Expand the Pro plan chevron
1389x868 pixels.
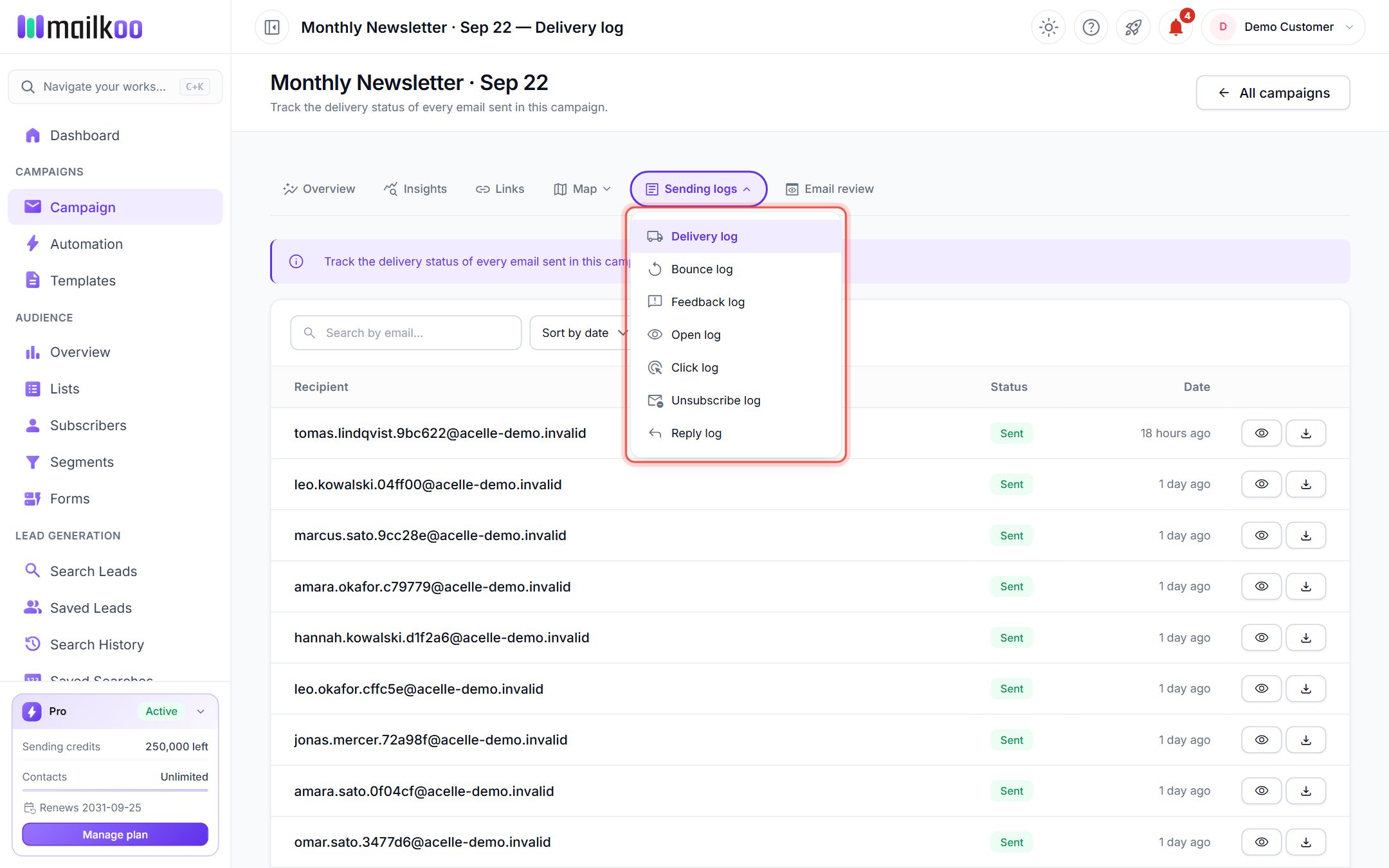(x=201, y=711)
